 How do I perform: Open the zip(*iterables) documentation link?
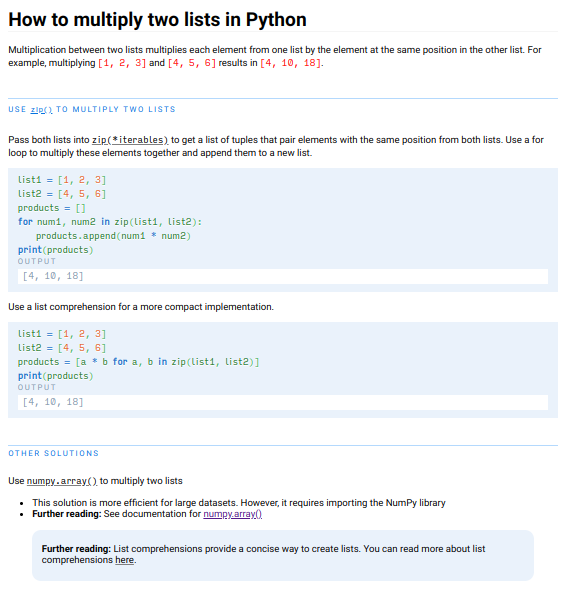pyautogui.click(x=130, y=140)
